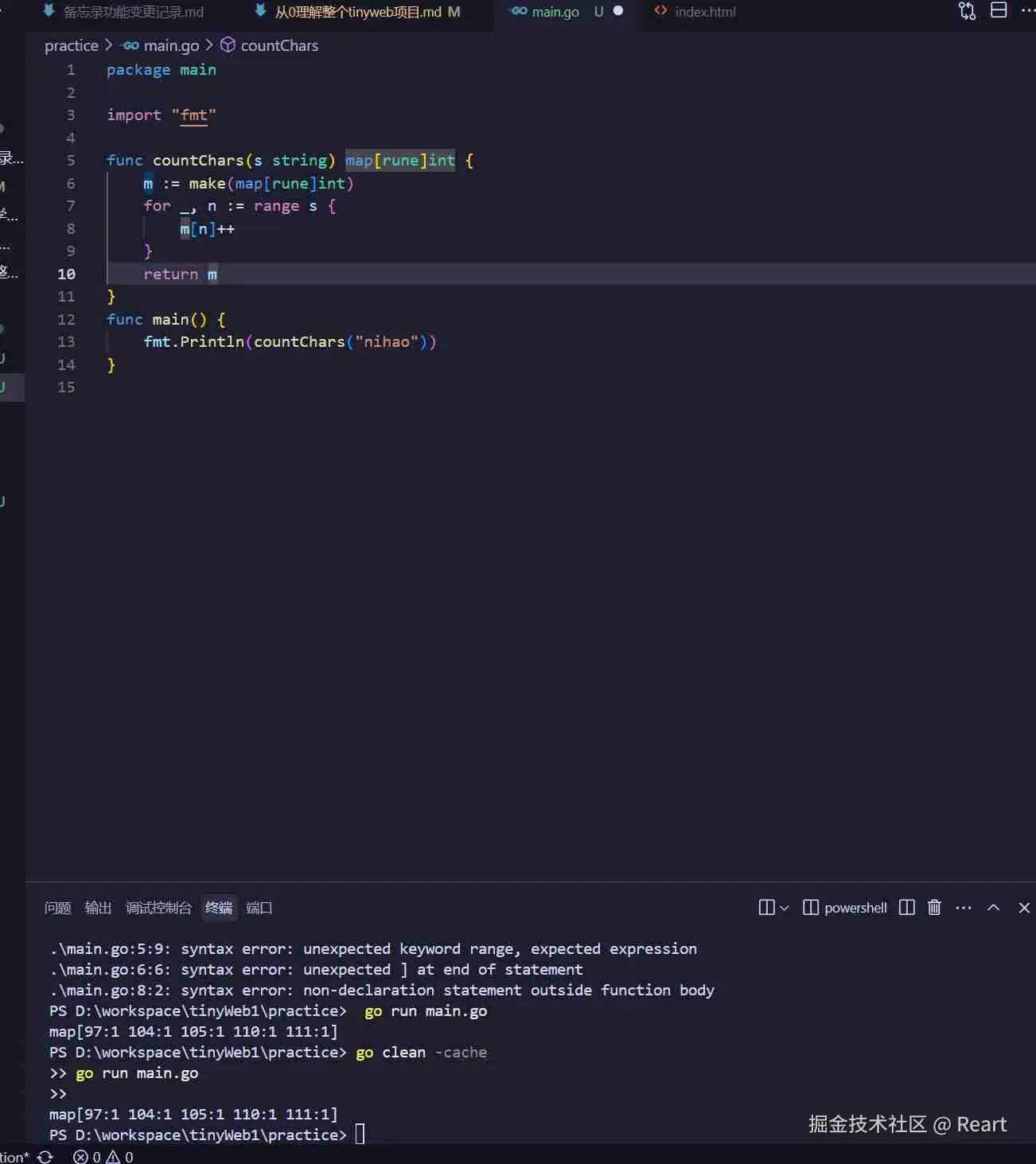Open the compare changes icon in editor toolbar
This screenshot has height=1164, width=1036.
[967, 11]
